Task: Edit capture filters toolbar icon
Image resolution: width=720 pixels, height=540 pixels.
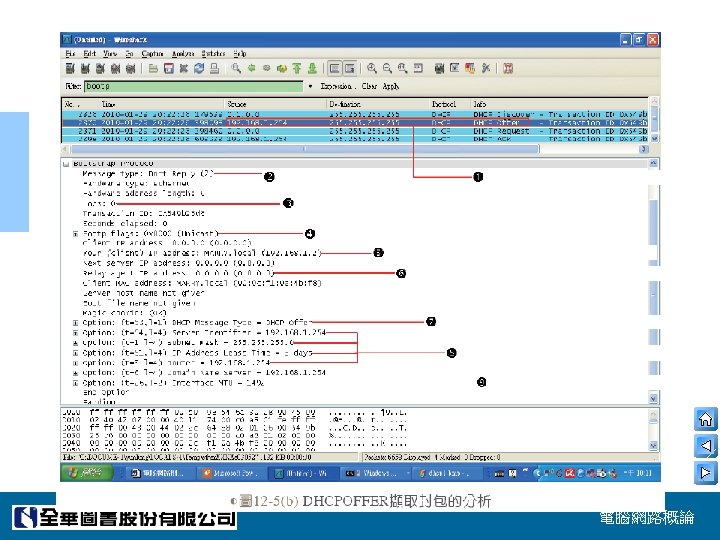Action: [x=439, y=68]
